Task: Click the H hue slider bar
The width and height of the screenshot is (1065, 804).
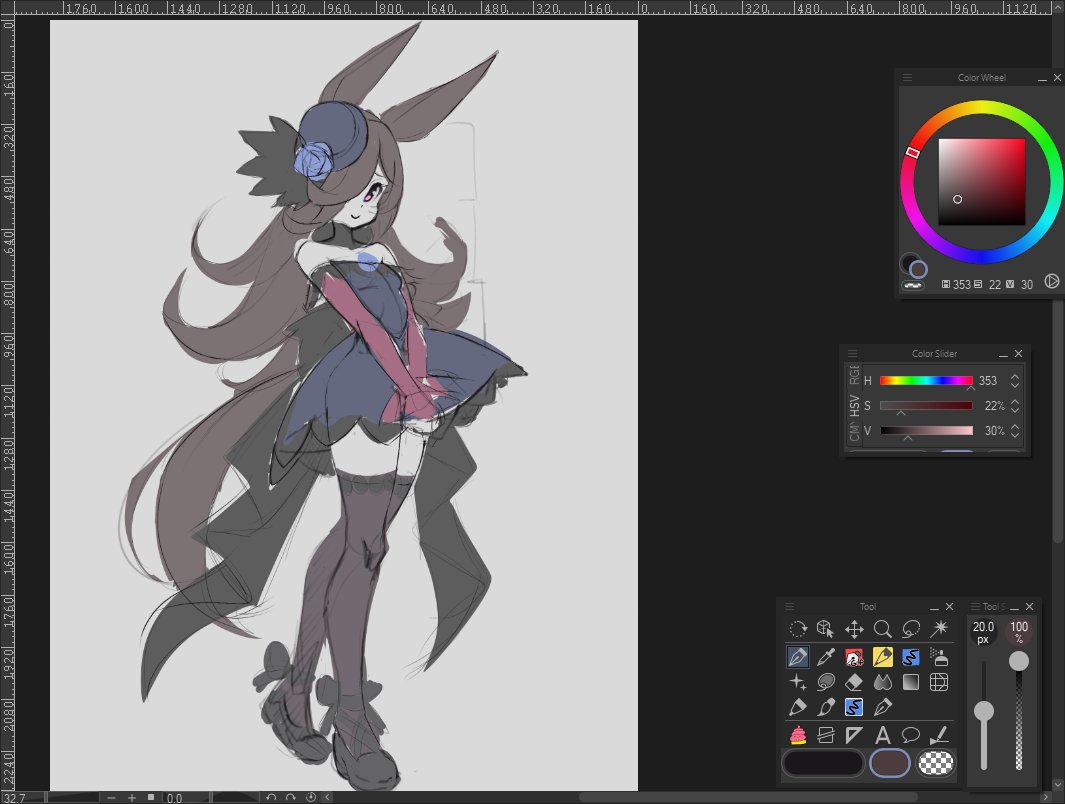Action: (x=926, y=380)
